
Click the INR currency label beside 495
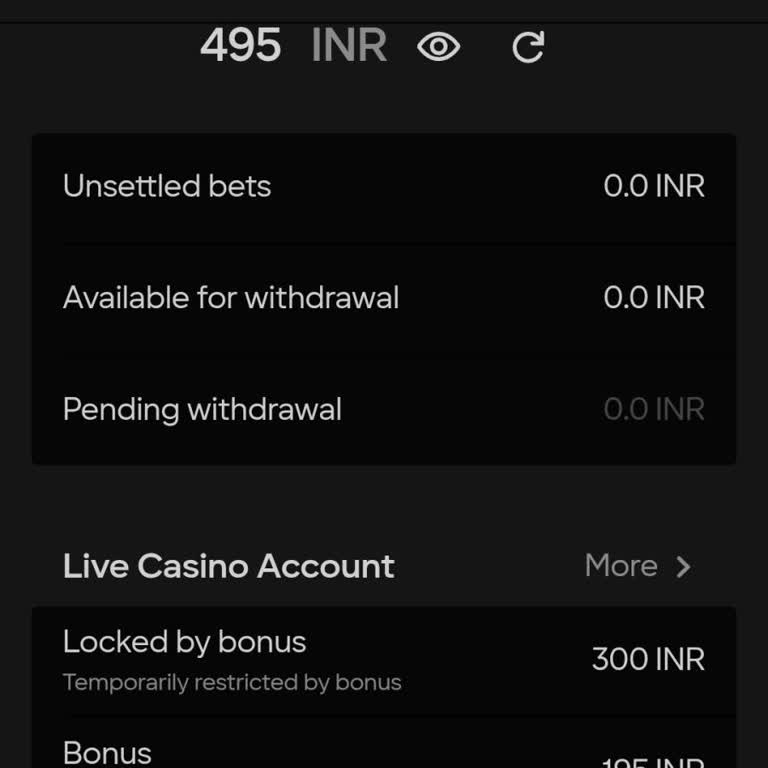[349, 46]
